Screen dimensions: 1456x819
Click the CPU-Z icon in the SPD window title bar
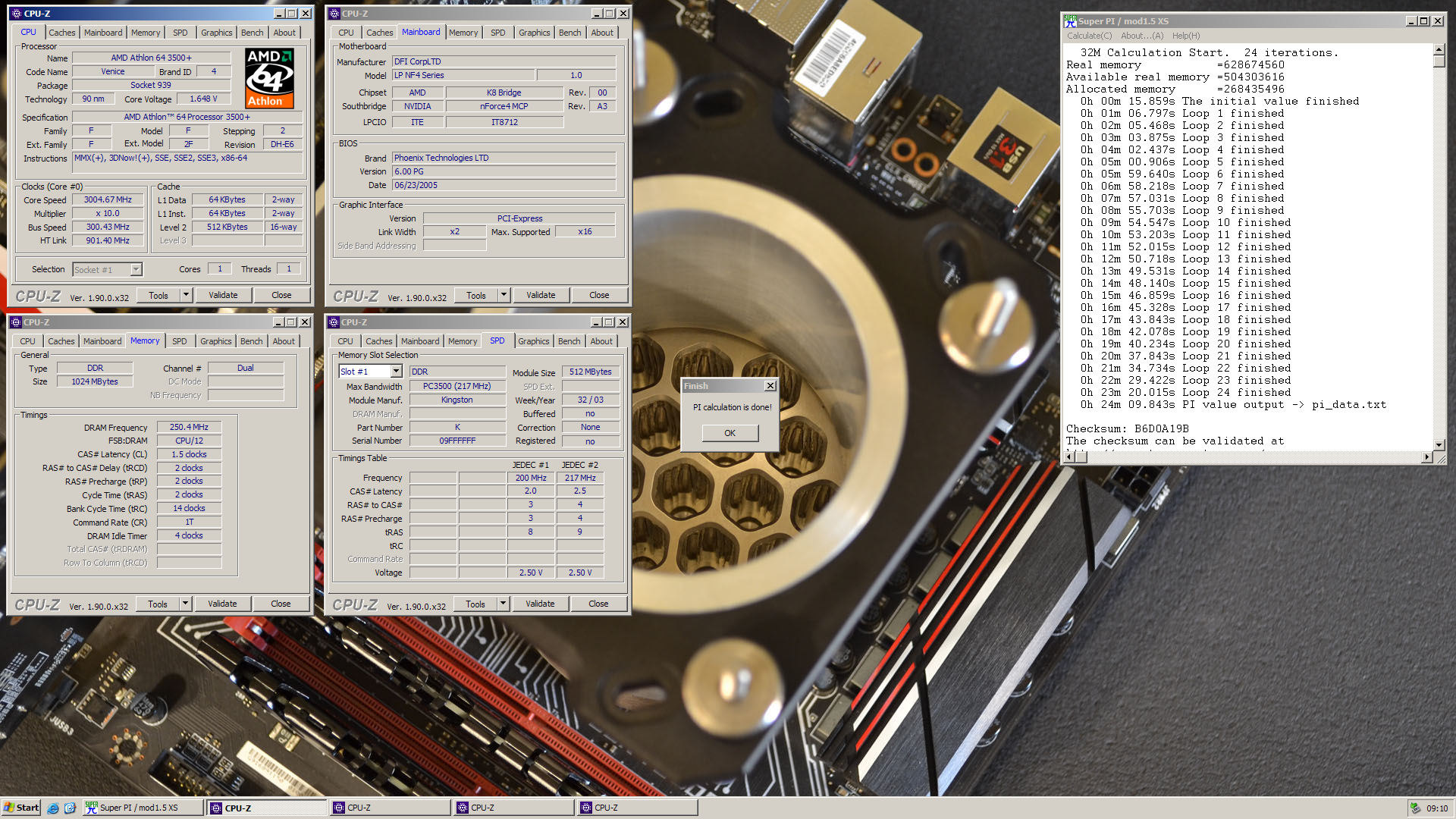(334, 322)
